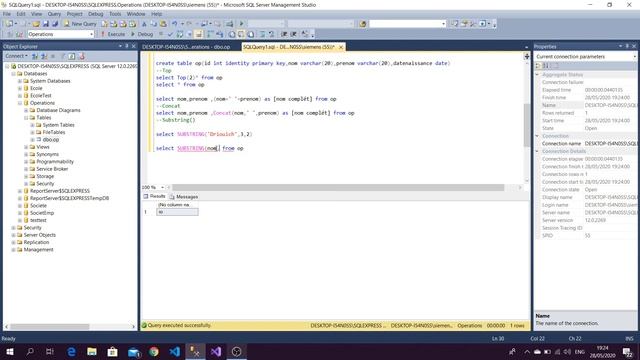Click the editor vertical scrollbar thumb
Image resolution: width=640 pixels, height=360 pixels.
point(527,126)
